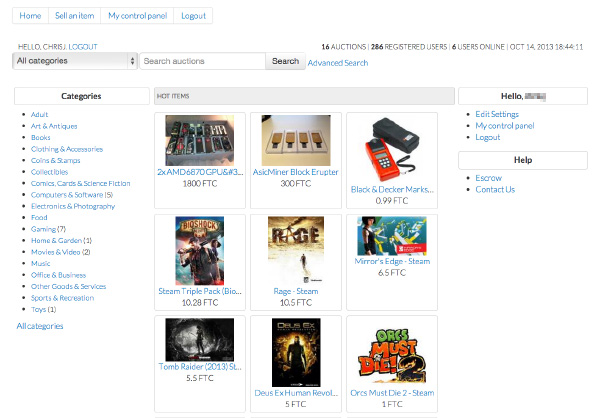Click the 2x AMD 6870 GPU title link

[x=200, y=172]
